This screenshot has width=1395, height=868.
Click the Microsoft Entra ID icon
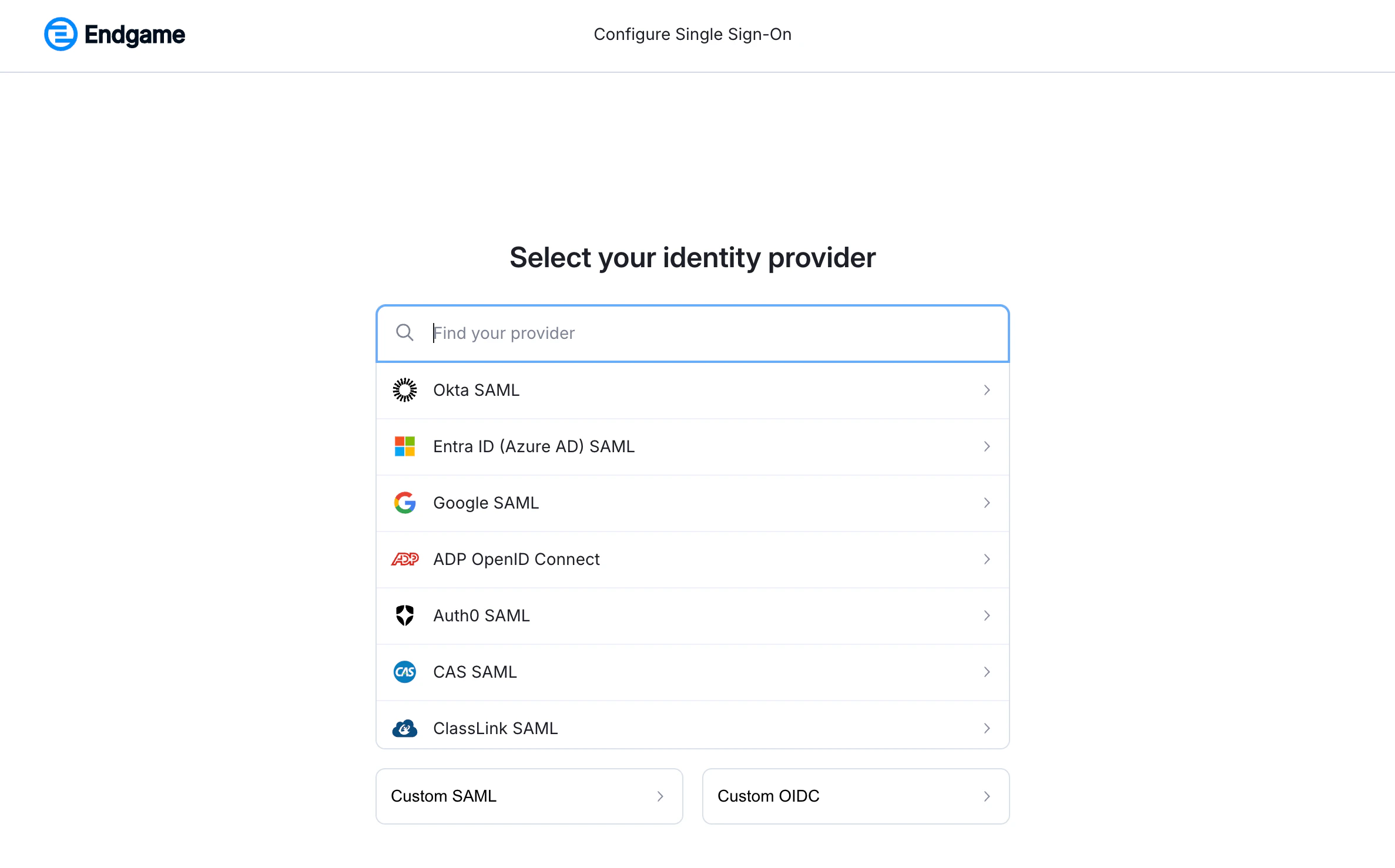(404, 446)
